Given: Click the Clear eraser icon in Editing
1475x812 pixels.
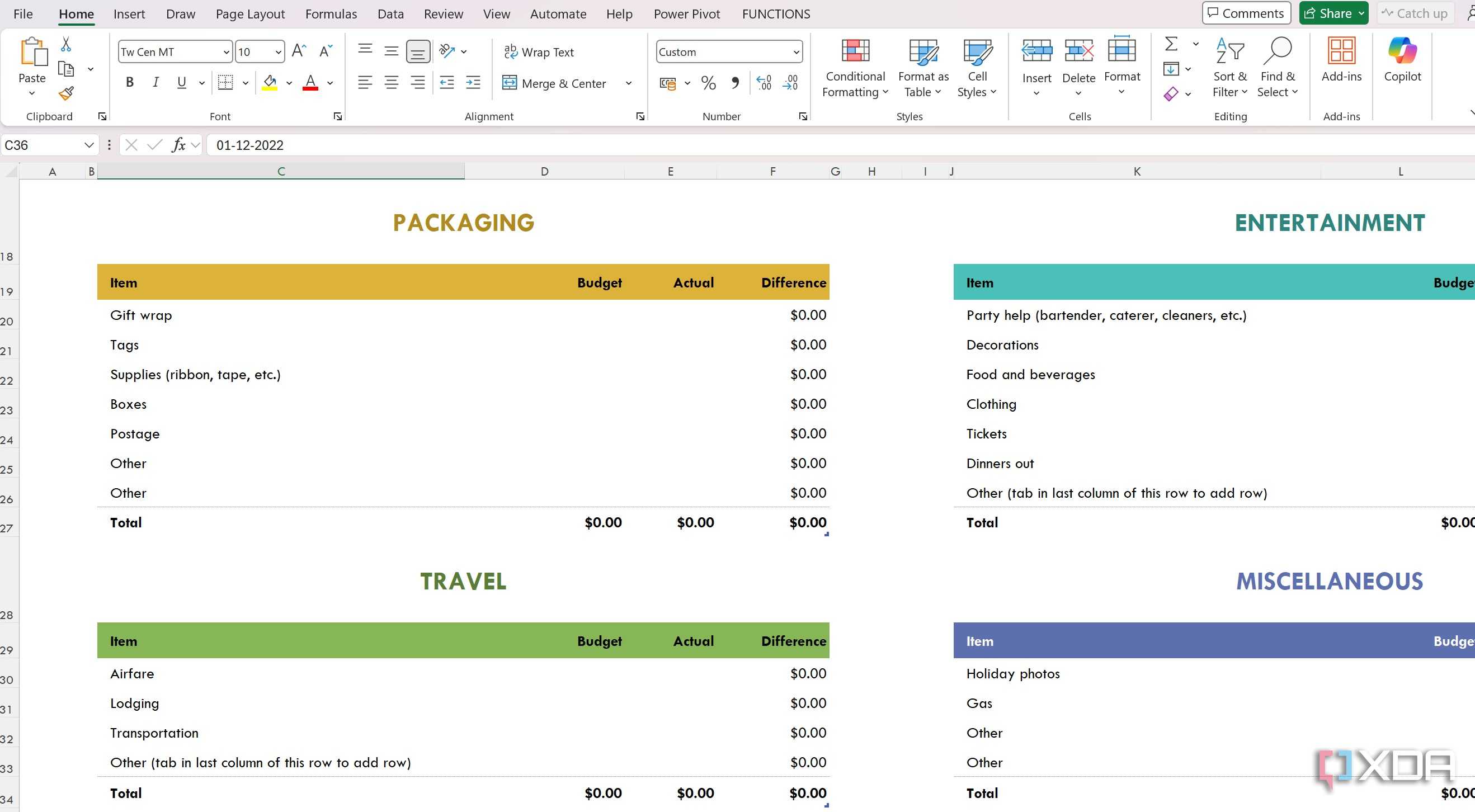Looking at the screenshot, I should pyautogui.click(x=1171, y=93).
